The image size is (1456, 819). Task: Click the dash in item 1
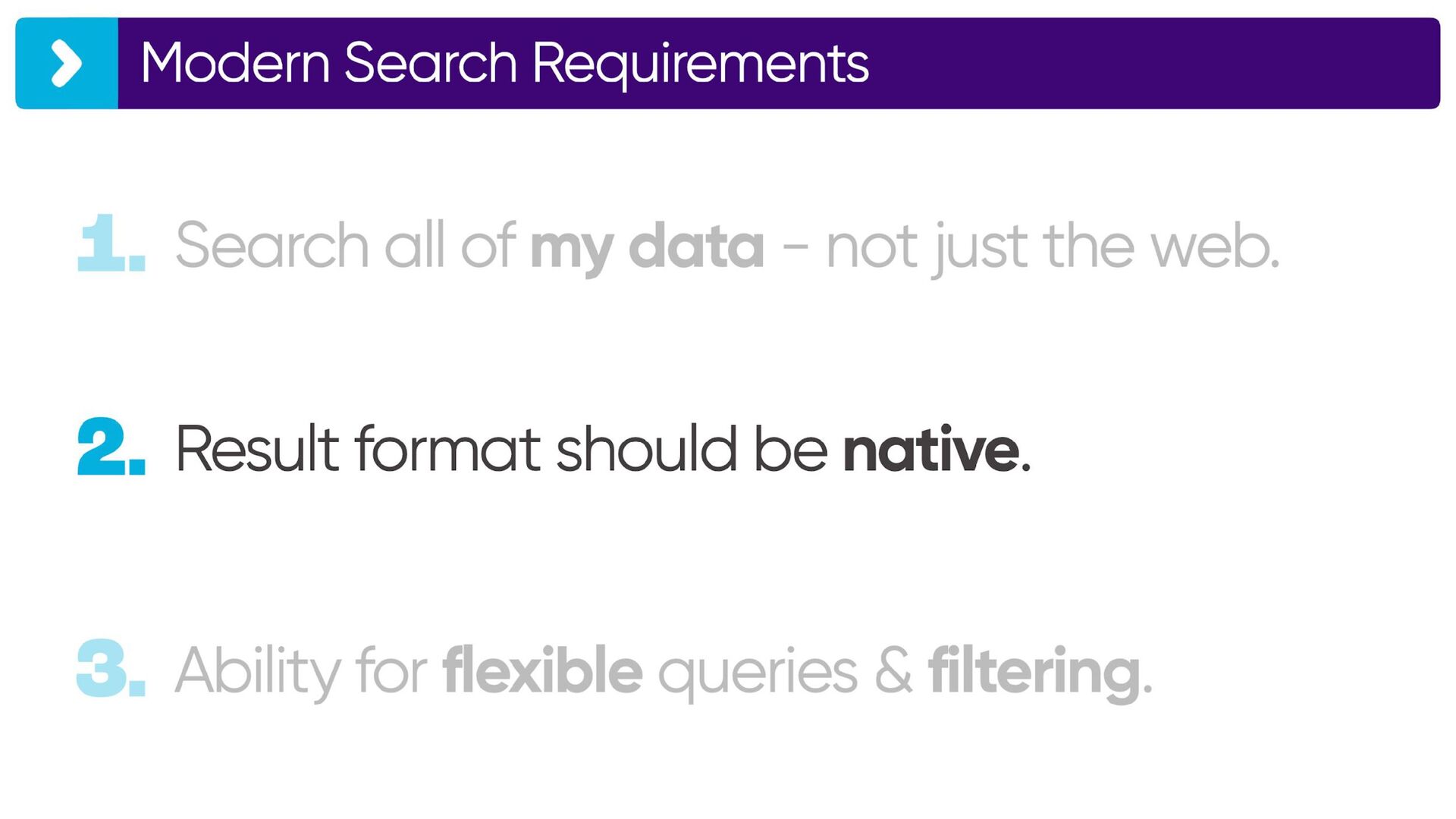point(795,247)
